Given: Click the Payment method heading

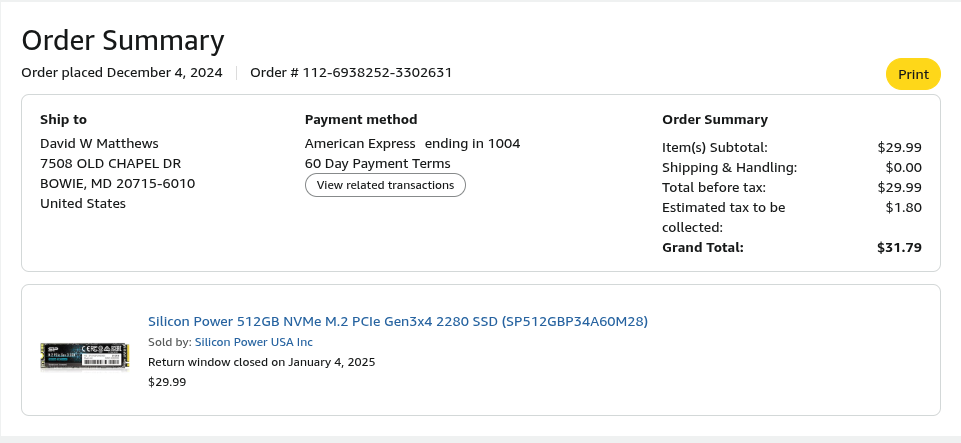Looking at the screenshot, I should [x=361, y=119].
